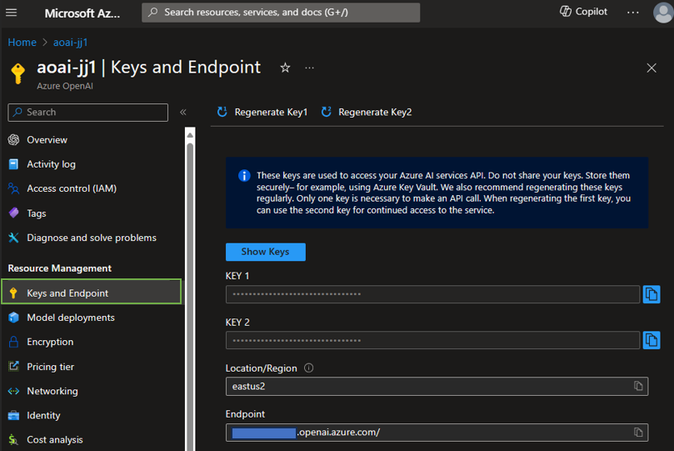Click the purple Tags icon

(14, 213)
